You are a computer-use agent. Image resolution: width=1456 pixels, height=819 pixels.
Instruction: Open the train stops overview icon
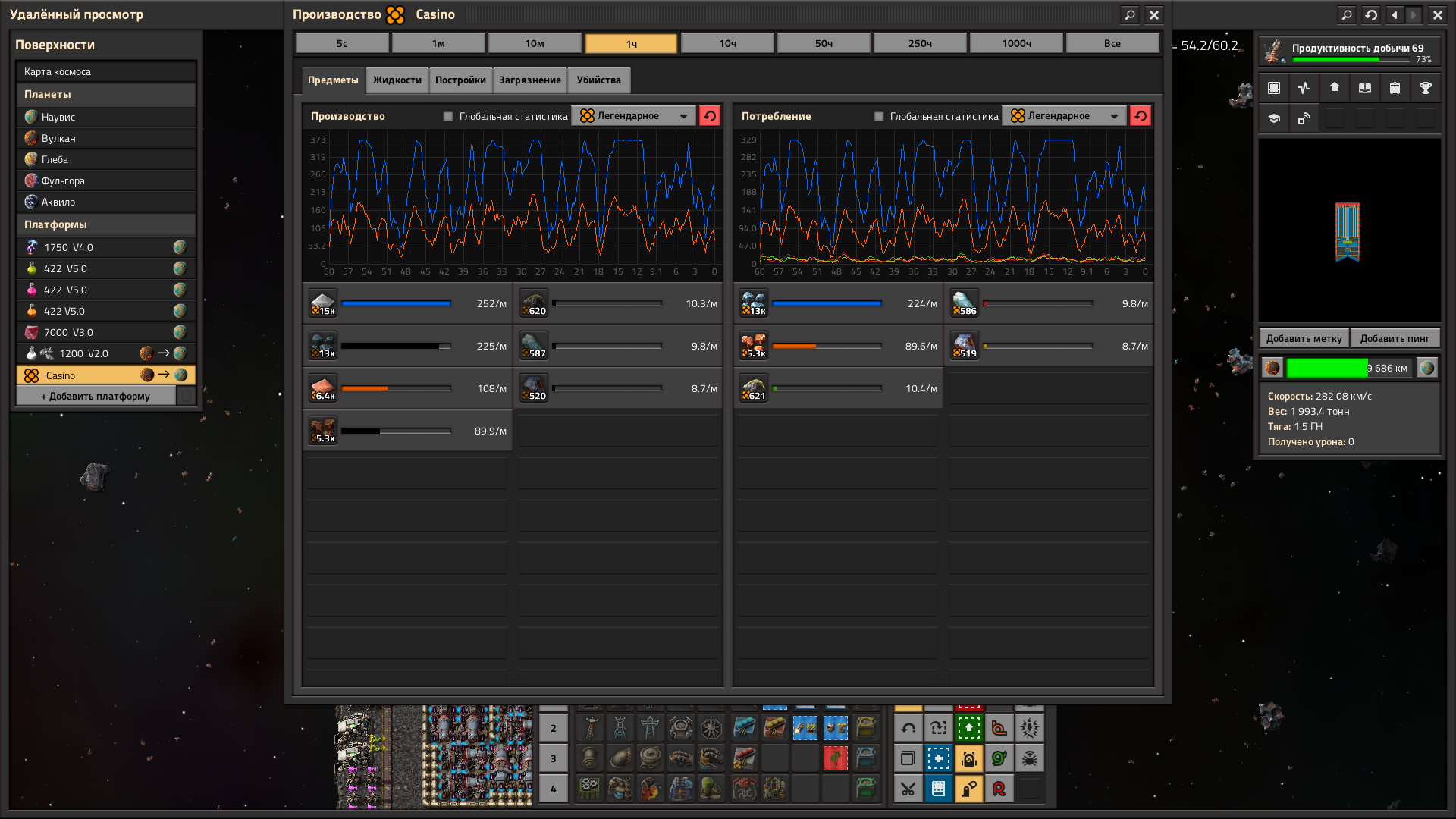1395,88
